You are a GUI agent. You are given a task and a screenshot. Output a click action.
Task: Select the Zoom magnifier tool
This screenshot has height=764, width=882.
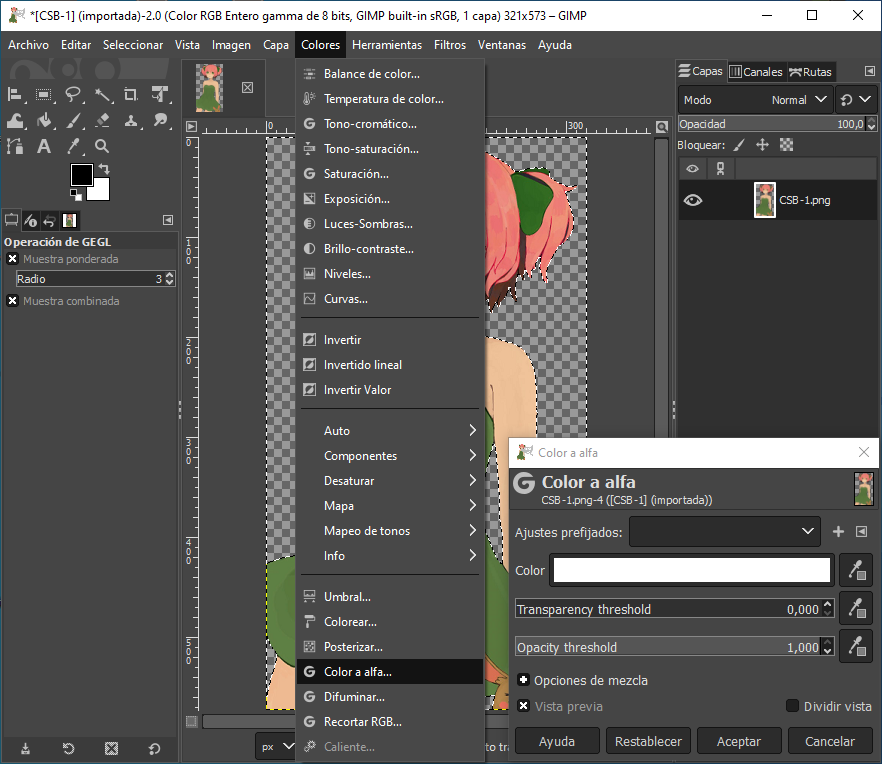coord(102,146)
